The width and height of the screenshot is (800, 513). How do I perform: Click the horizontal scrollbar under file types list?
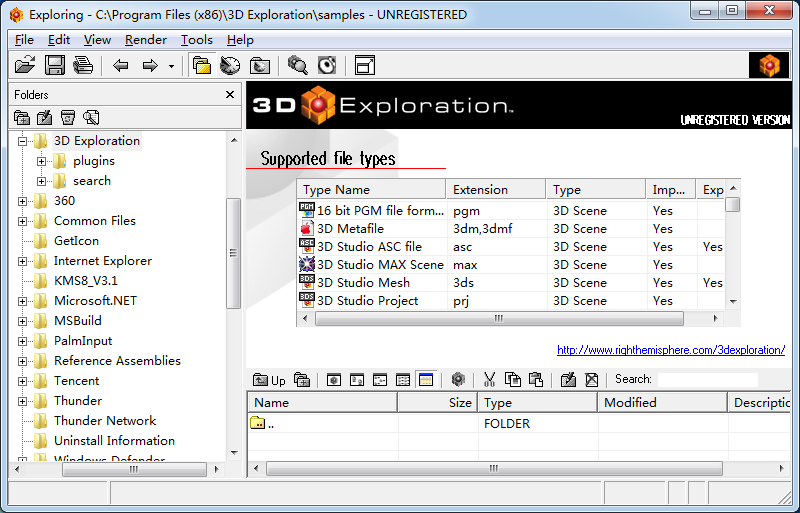tap(497, 319)
